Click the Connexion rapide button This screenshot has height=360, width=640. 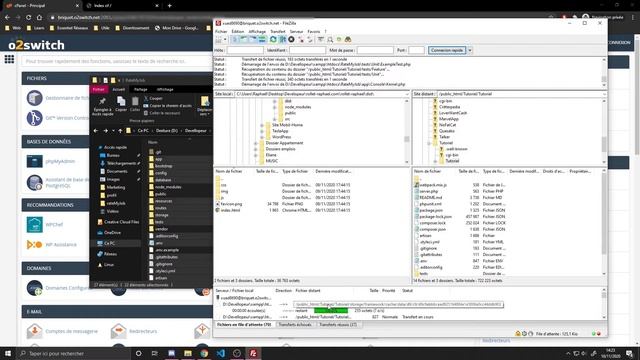[447, 50]
